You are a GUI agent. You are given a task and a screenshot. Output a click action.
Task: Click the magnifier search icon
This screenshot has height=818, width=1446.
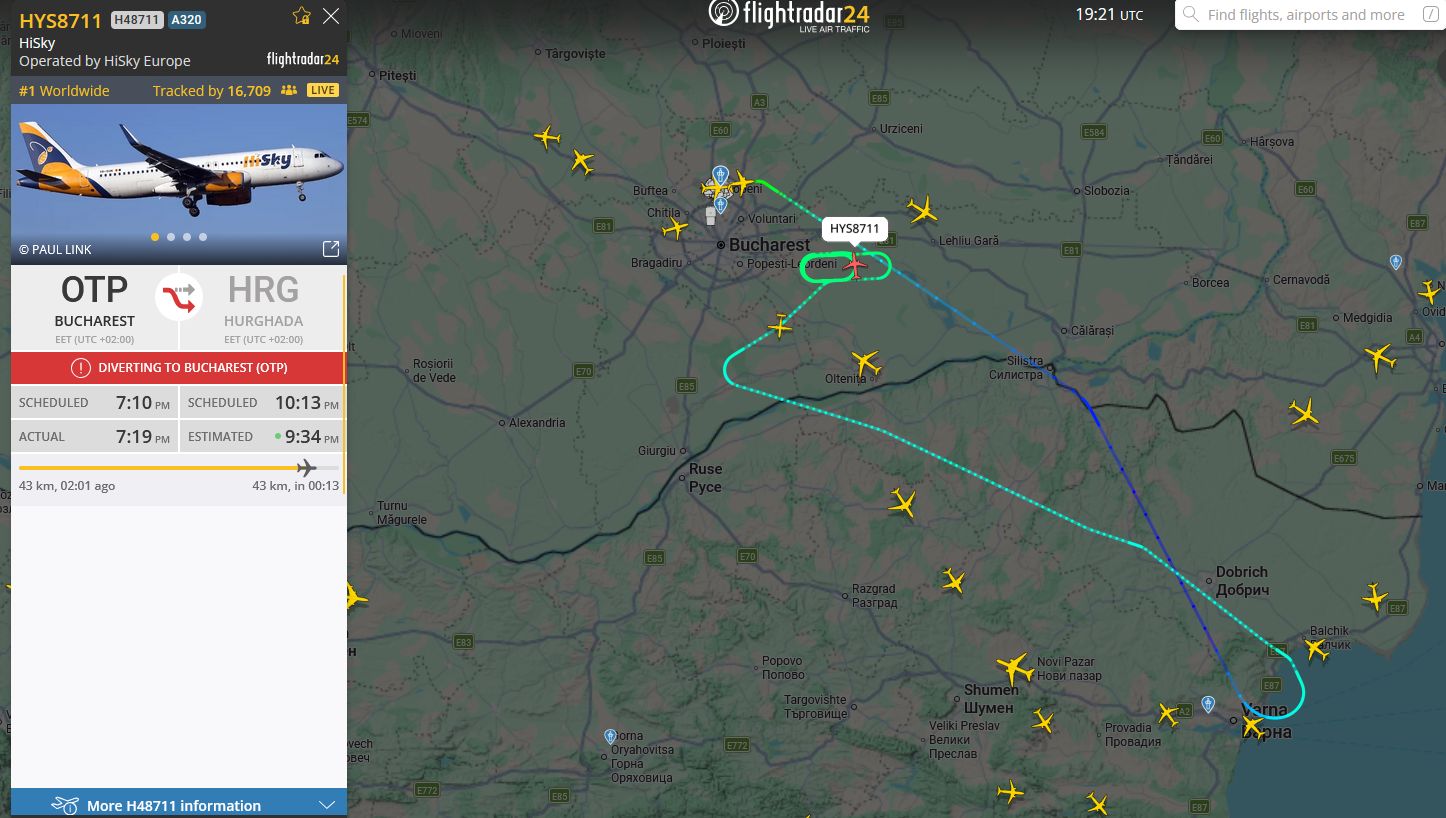(1191, 15)
